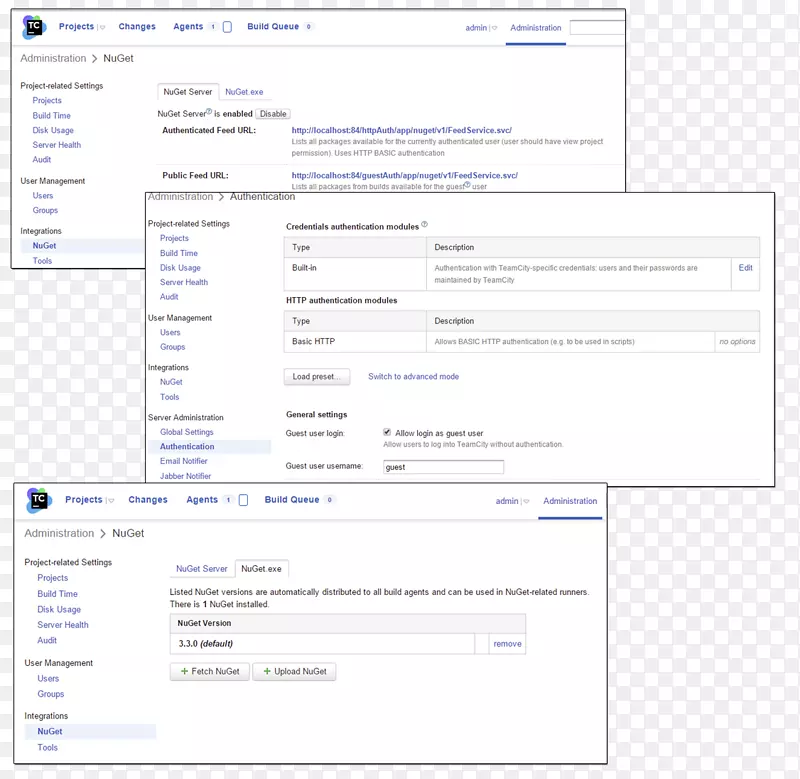This screenshot has height=779, width=800.
Task: Open Users in the NuGet.exe page sidebar
Action: tap(48, 679)
